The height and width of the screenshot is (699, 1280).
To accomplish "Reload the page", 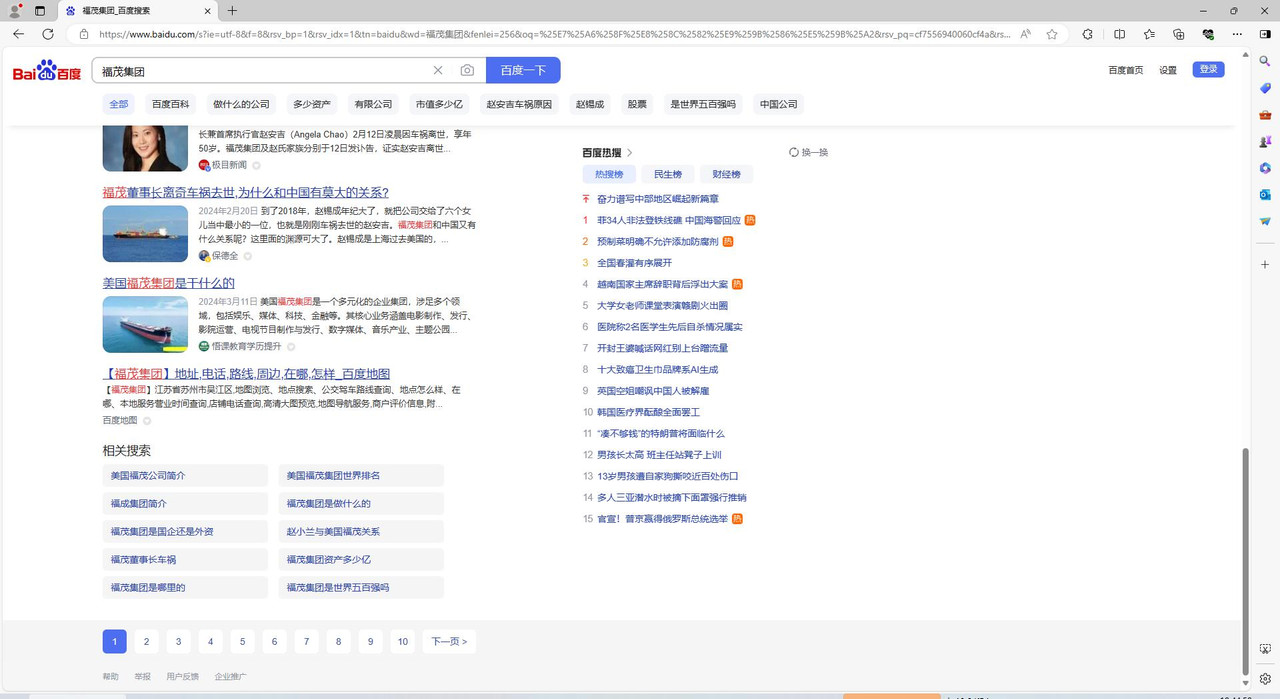I will [x=48, y=34].
